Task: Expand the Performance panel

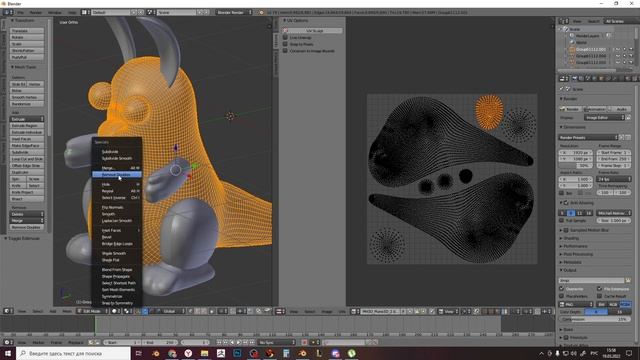Action: [561, 246]
